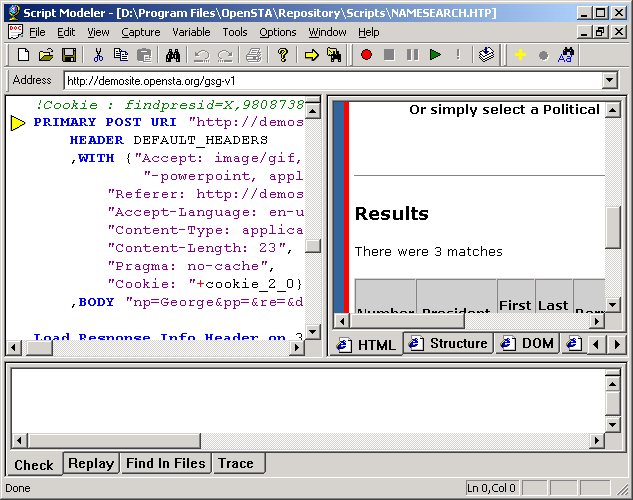
Task: Open the Edit menu
Action: click(x=66, y=32)
